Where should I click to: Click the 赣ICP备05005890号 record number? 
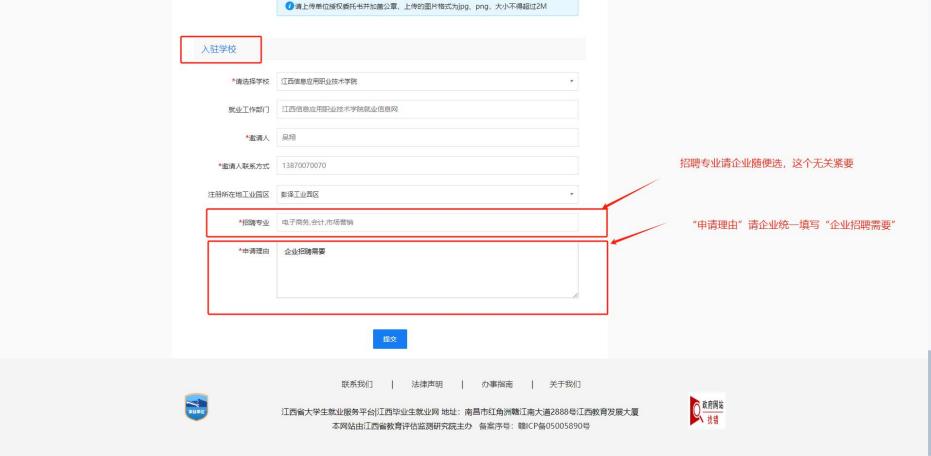(x=553, y=426)
